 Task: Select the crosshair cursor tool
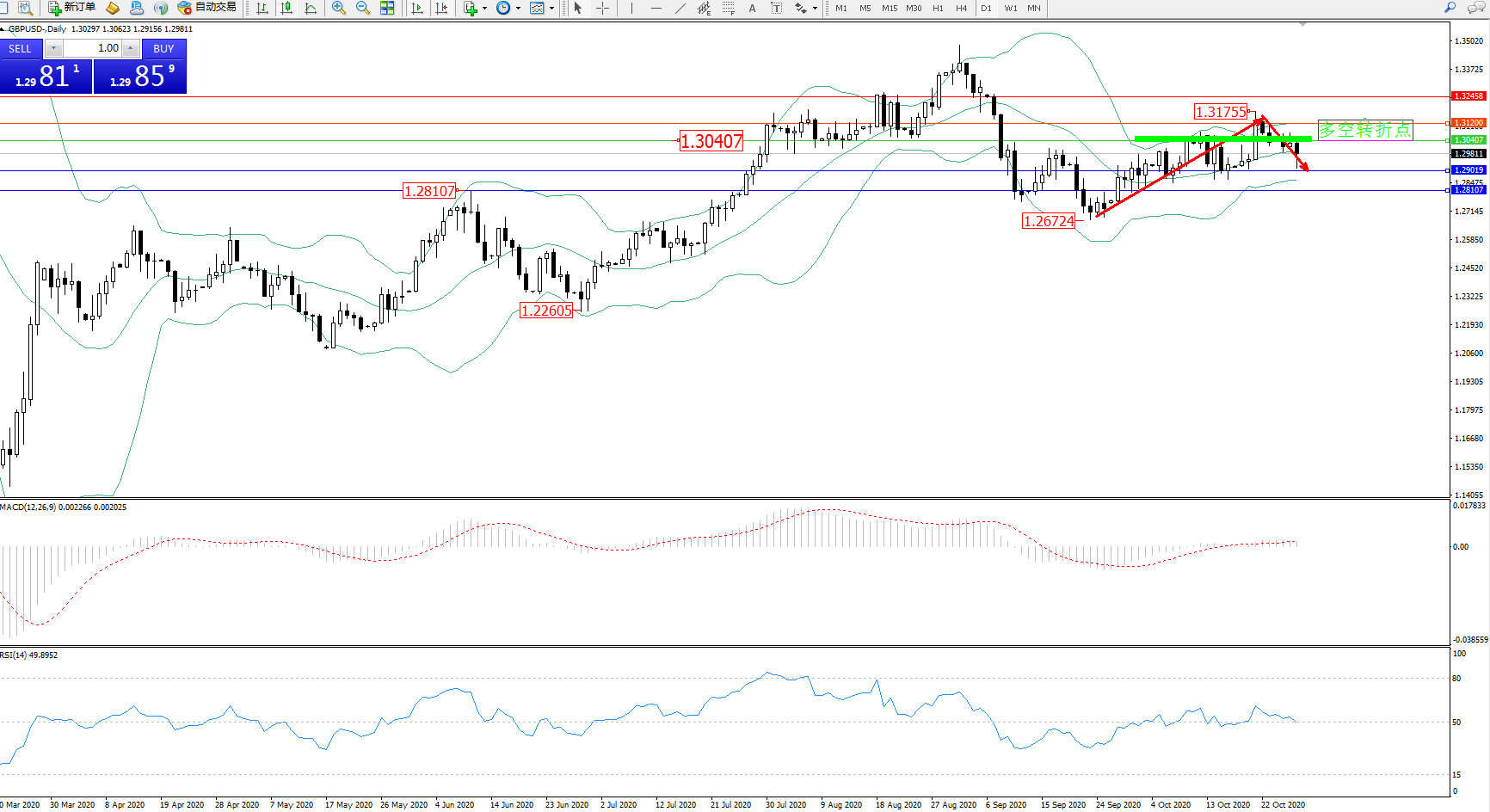tap(603, 8)
